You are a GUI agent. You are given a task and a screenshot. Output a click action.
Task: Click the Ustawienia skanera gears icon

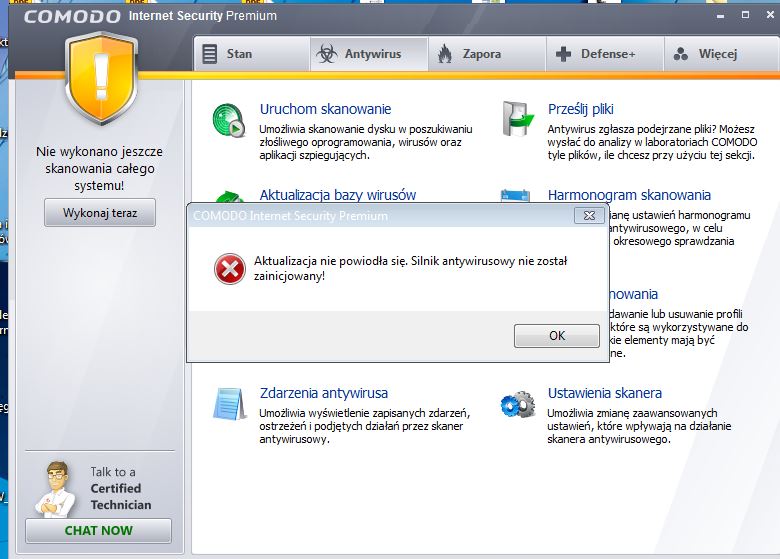[518, 405]
